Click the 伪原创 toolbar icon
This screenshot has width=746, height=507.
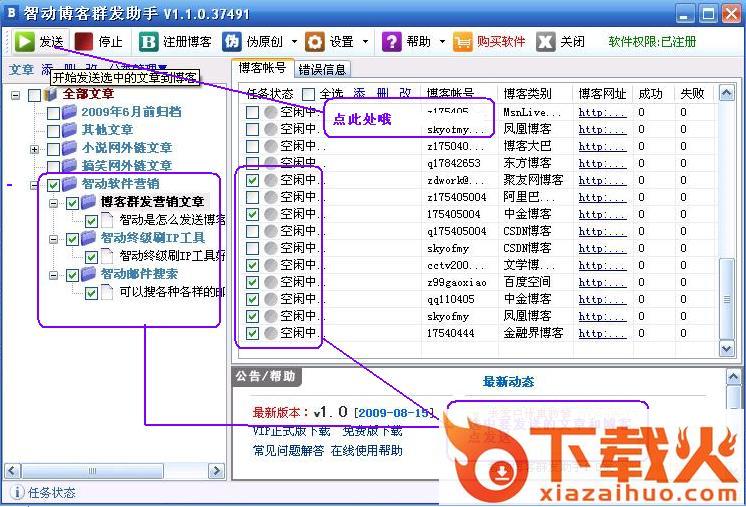(232, 42)
